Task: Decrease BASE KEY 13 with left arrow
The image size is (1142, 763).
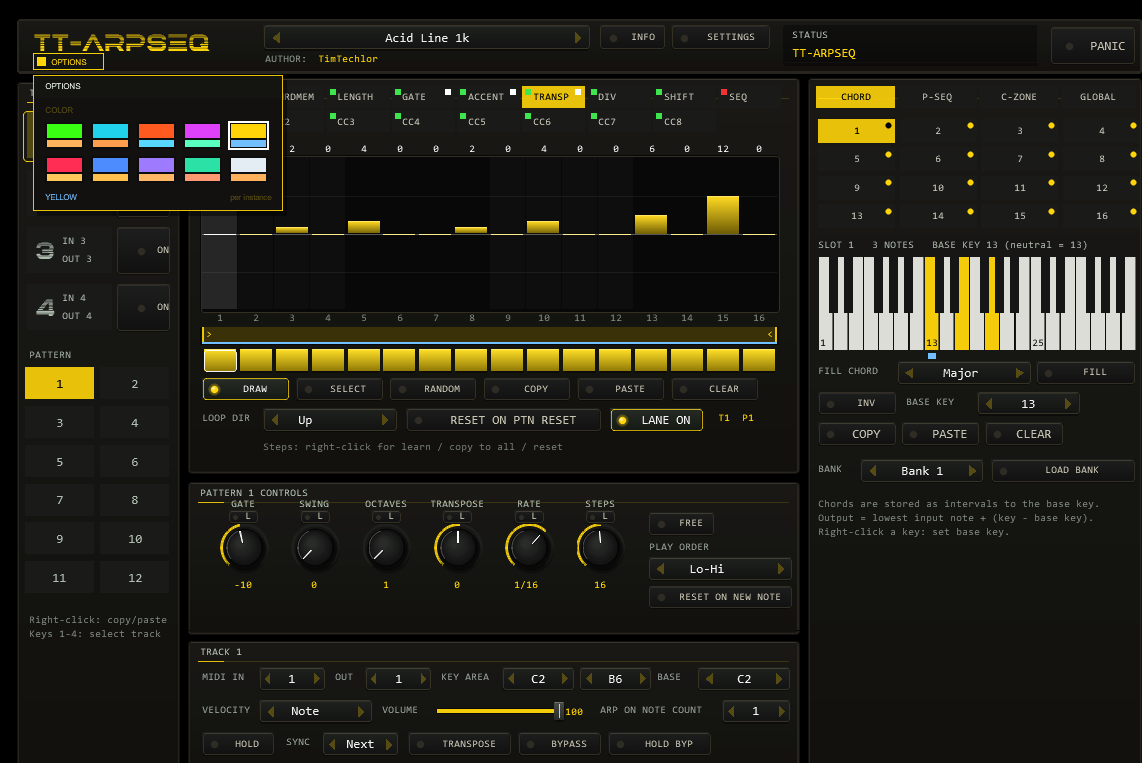Action: [988, 403]
